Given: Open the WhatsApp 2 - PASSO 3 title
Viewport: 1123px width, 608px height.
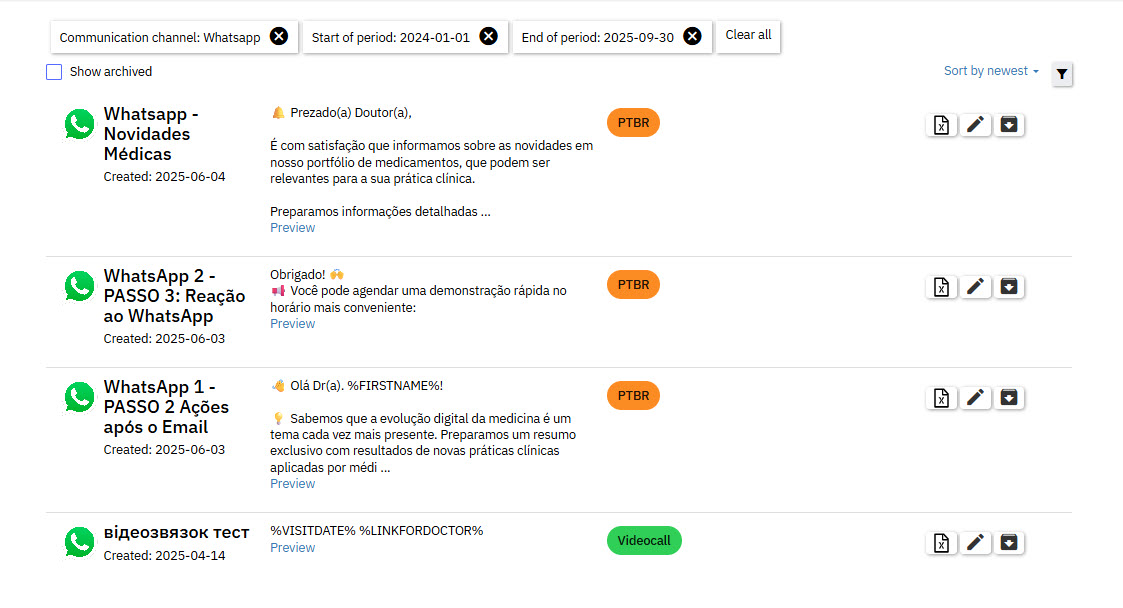Looking at the screenshot, I should 174,296.
